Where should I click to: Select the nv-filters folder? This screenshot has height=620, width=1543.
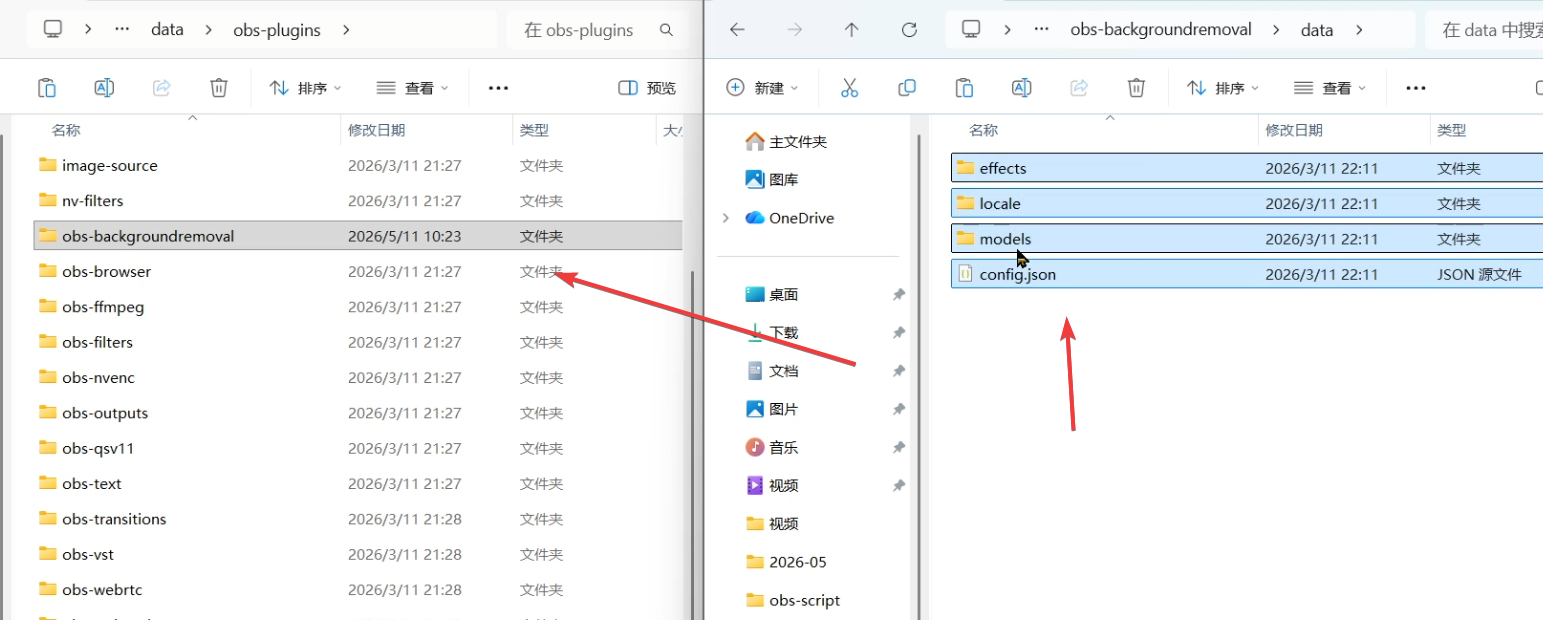click(x=358, y=201)
